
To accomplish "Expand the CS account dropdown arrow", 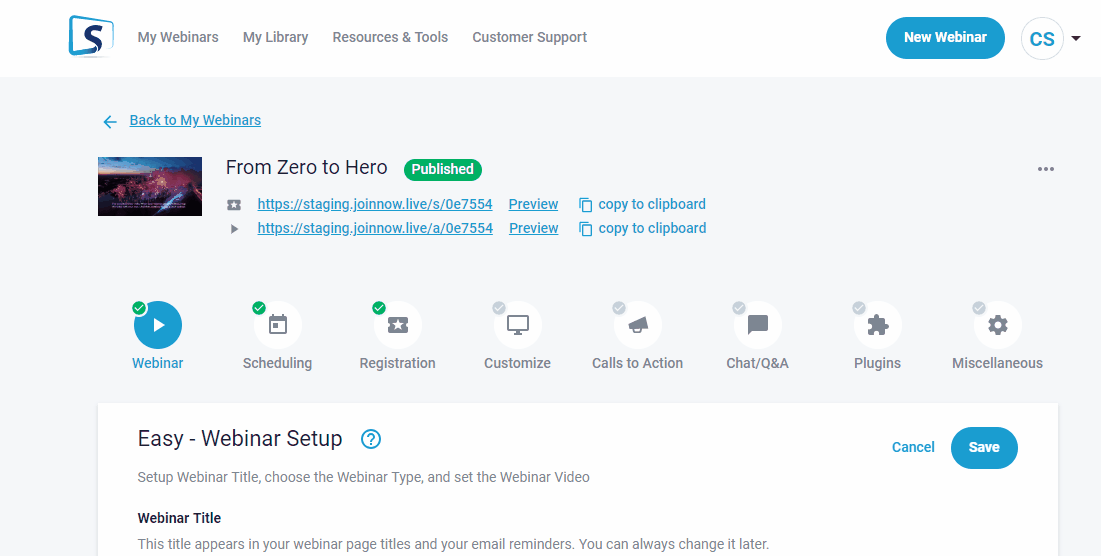I will [1076, 39].
